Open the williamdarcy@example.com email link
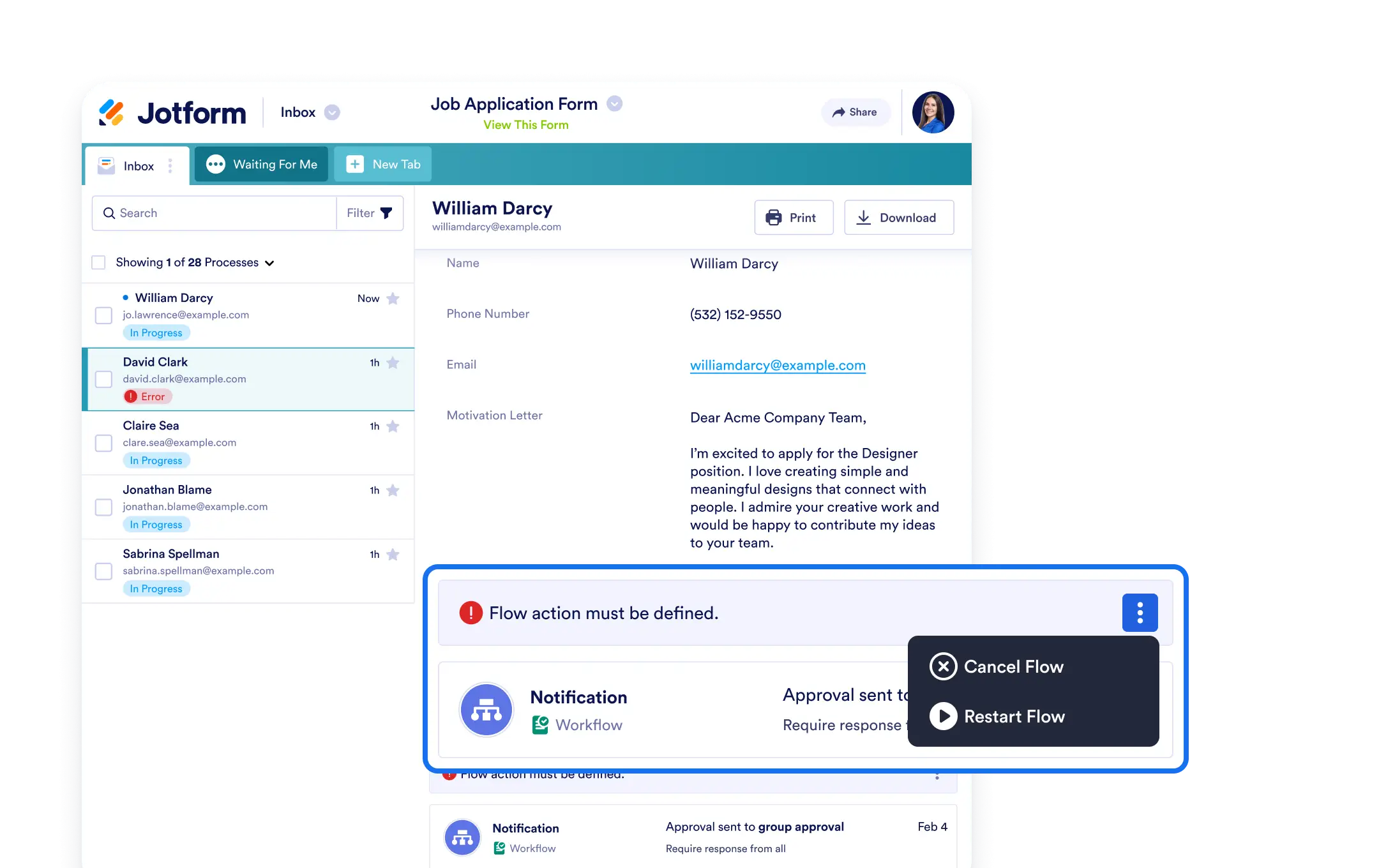This screenshot has height=868, width=1379. [x=778, y=365]
